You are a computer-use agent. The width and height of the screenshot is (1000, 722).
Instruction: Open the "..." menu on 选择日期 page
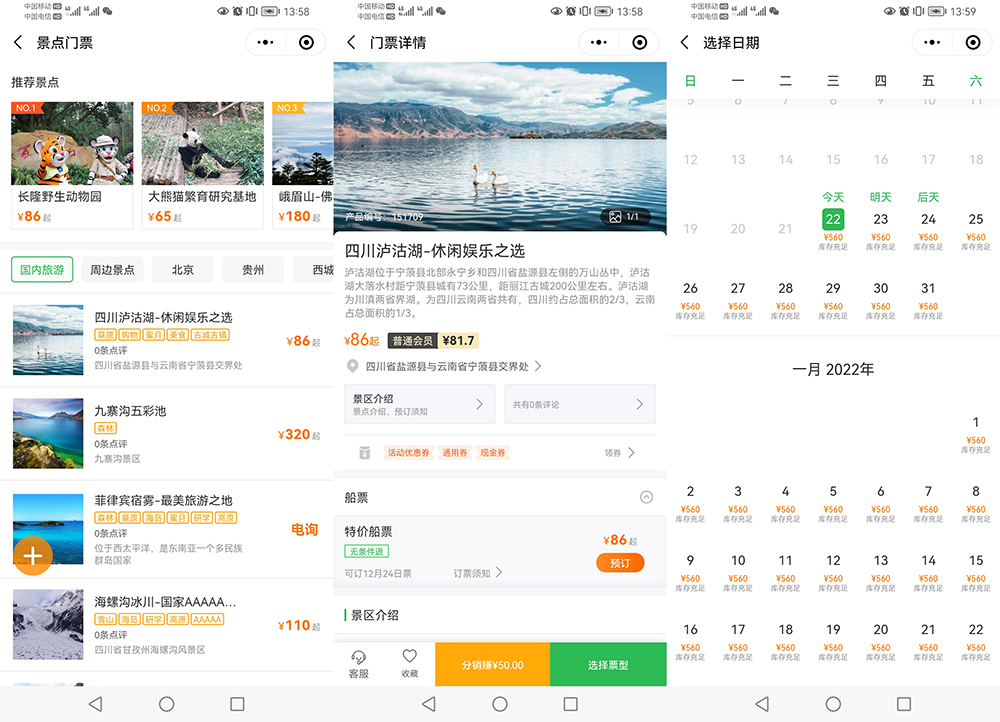coord(929,42)
